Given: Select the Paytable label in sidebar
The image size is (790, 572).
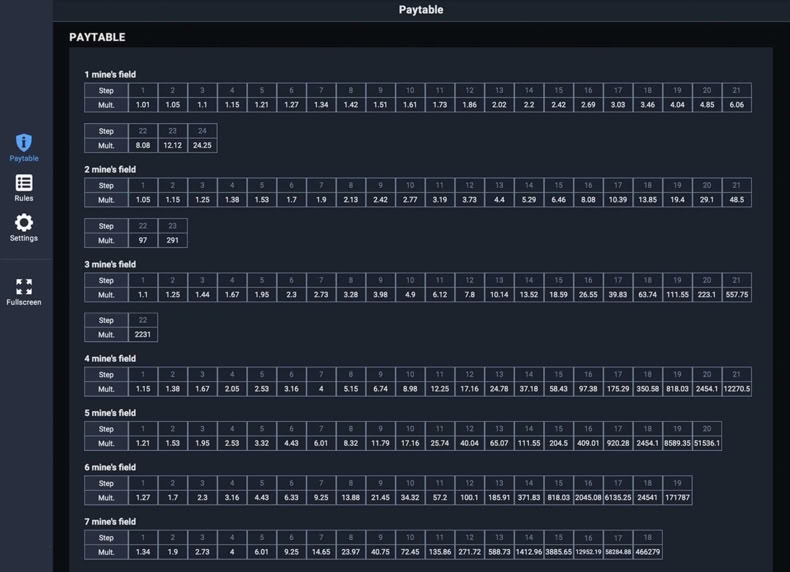Looking at the screenshot, I should [x=24, y=158].
